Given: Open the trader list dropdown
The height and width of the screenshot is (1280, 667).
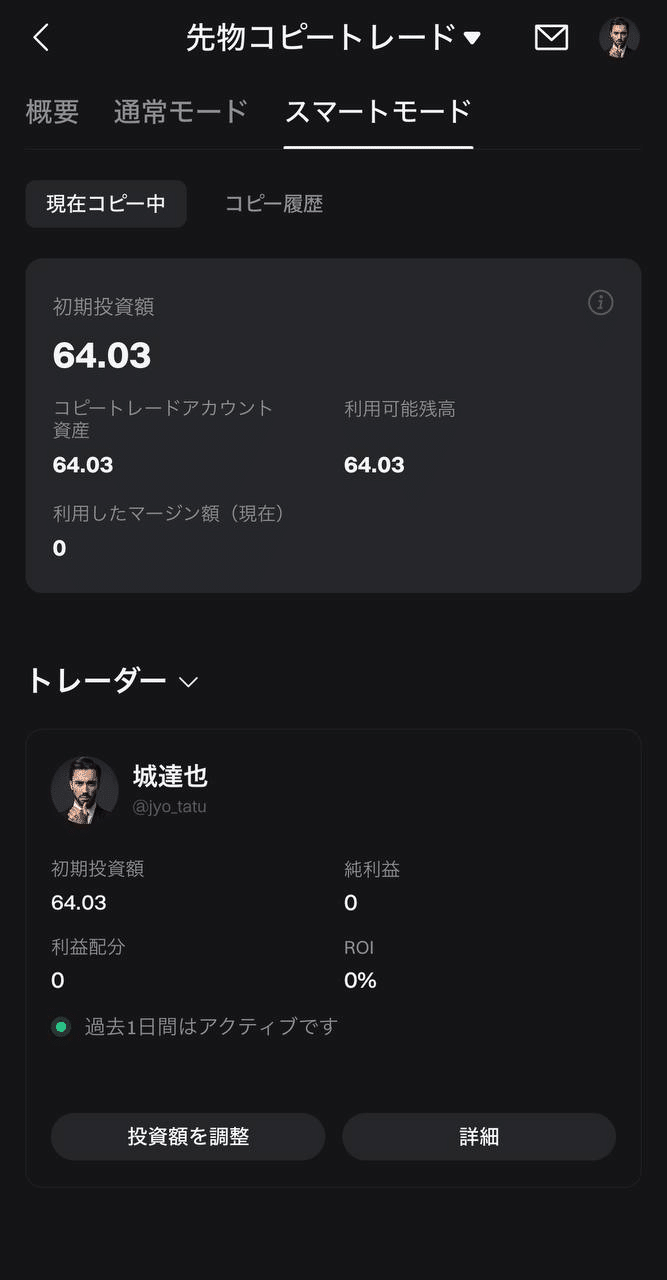Looking at the screenshot, I should [113, 681].
